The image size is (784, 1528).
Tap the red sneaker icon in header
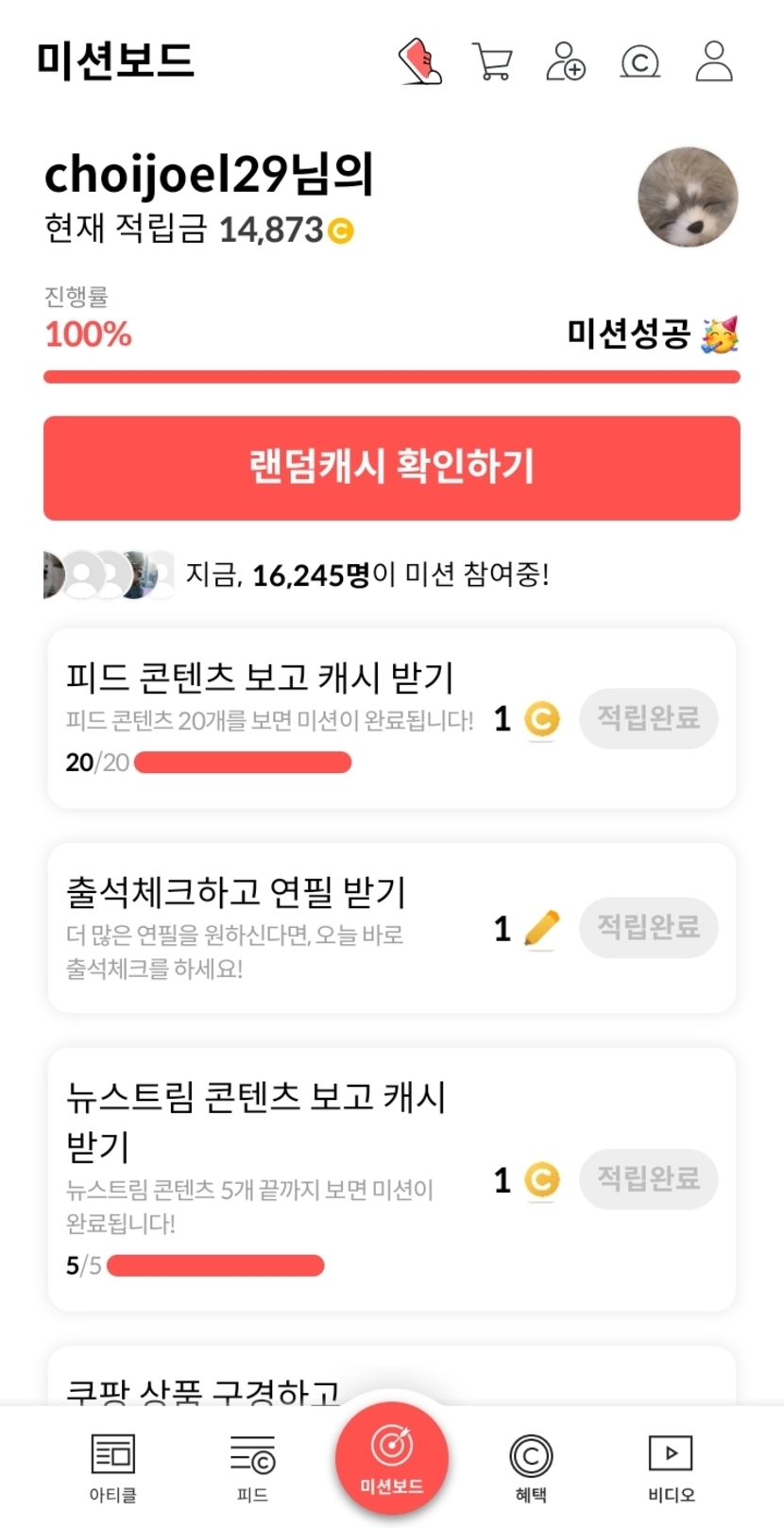(420, 61)
